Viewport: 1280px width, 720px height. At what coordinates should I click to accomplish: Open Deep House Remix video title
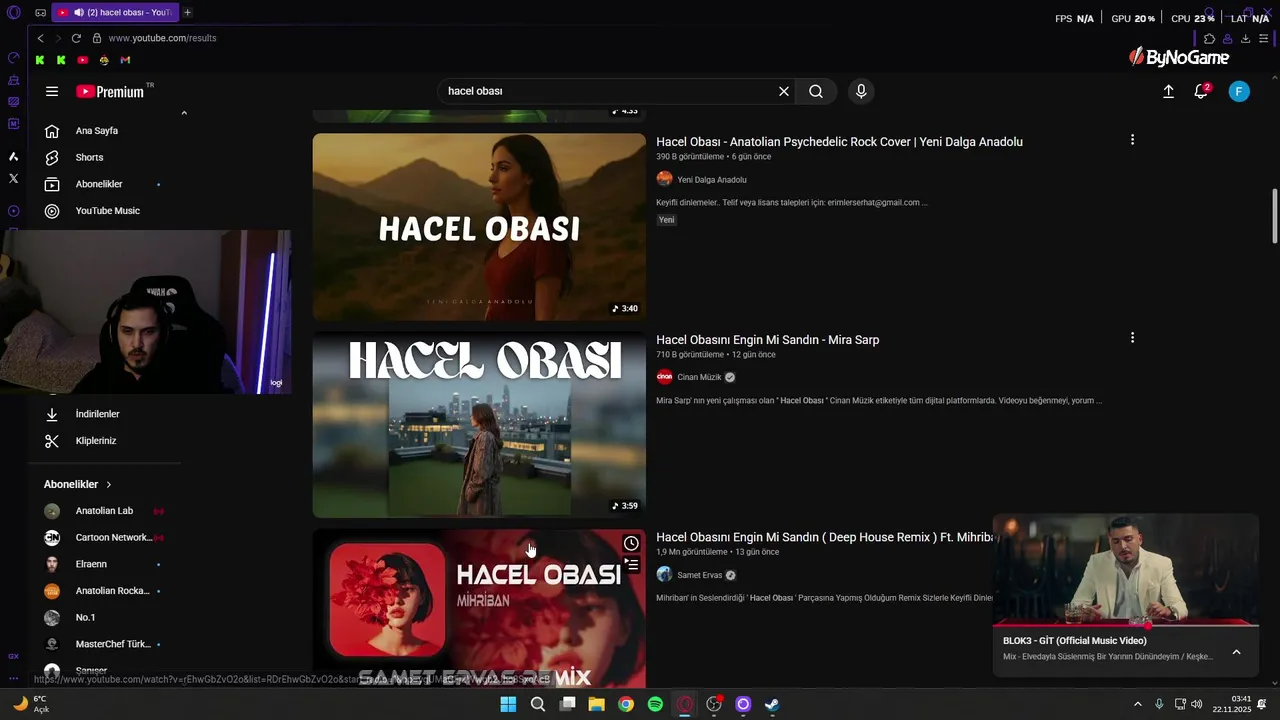point(825,537)
